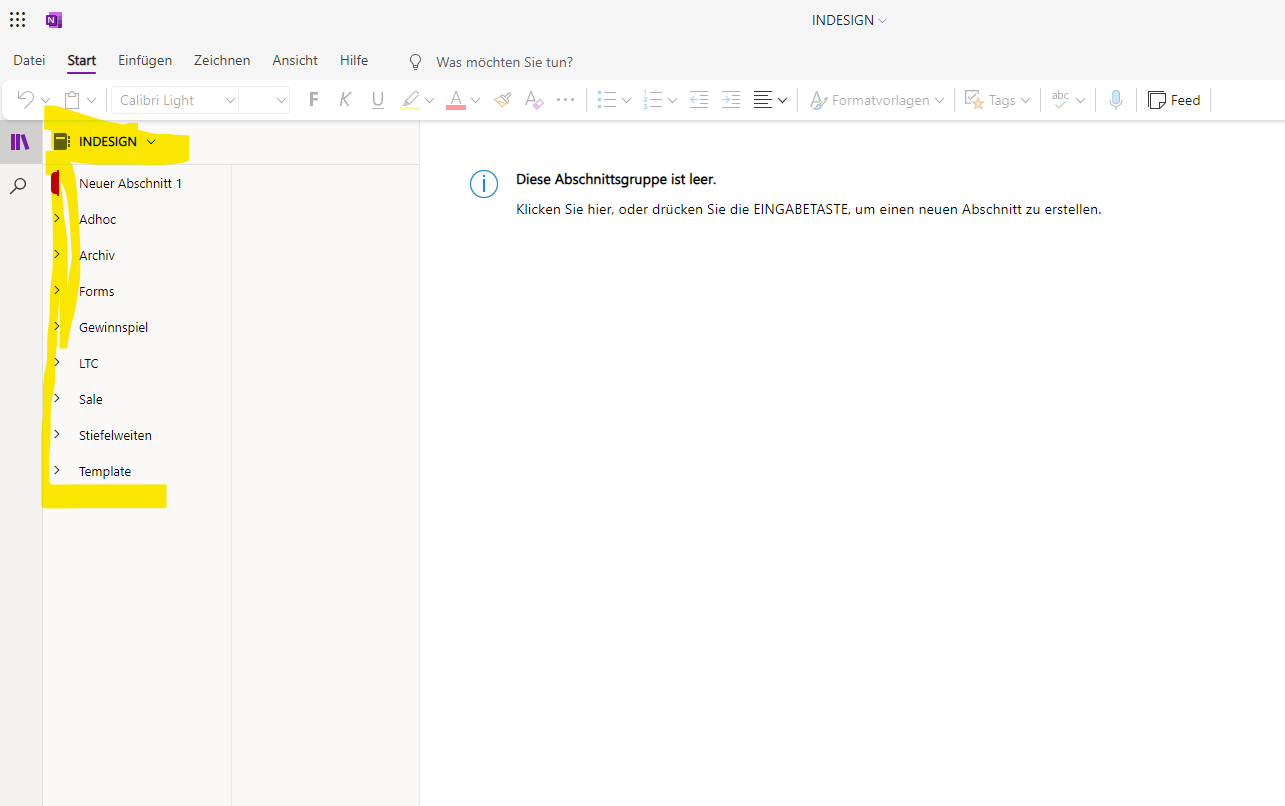This screenshot has height=806, width=1285.
Task: Apply font color with the underlined A icon
Action: tap(456, 100)
